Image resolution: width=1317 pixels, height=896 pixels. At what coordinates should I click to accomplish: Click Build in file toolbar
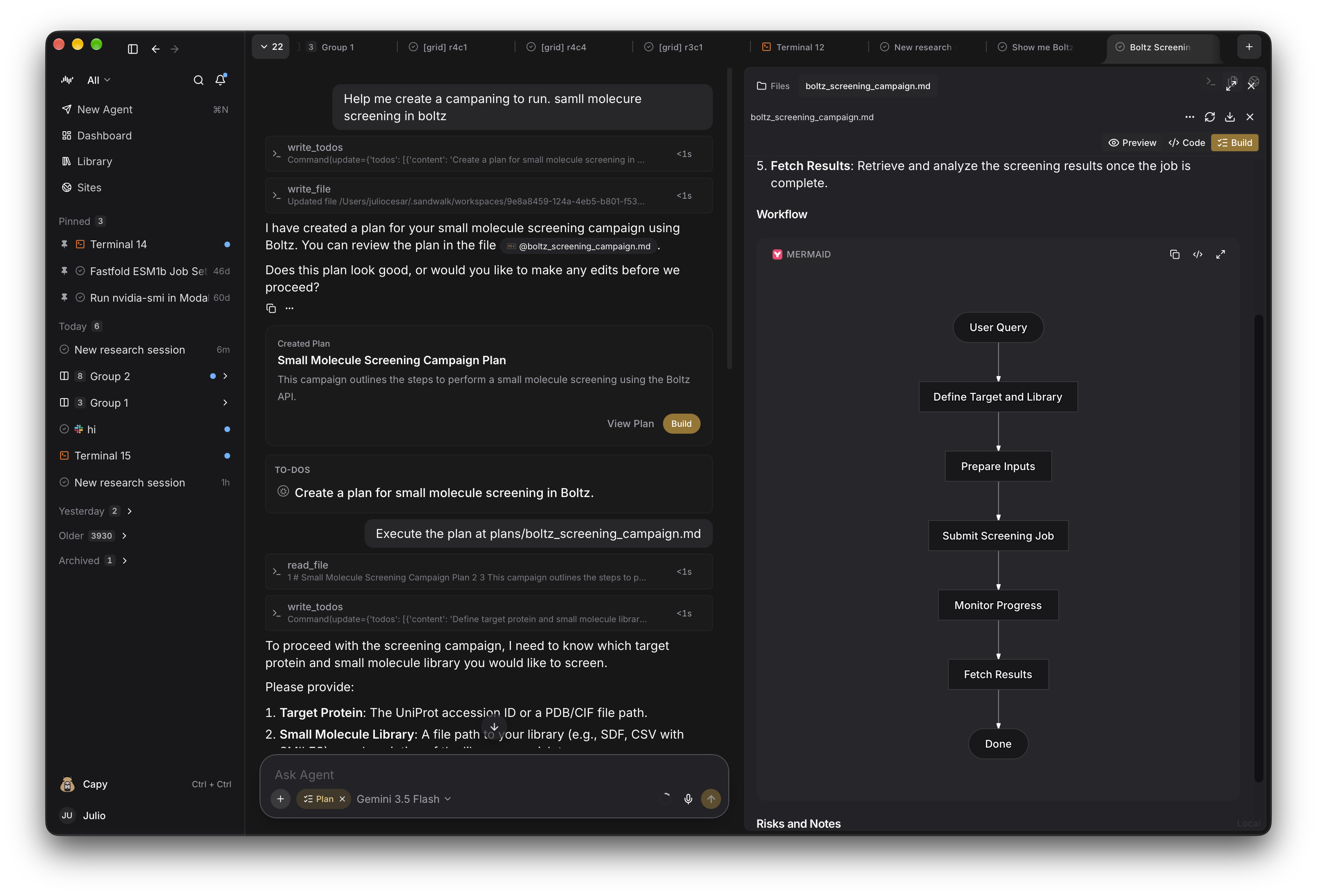pos(1235,143)
